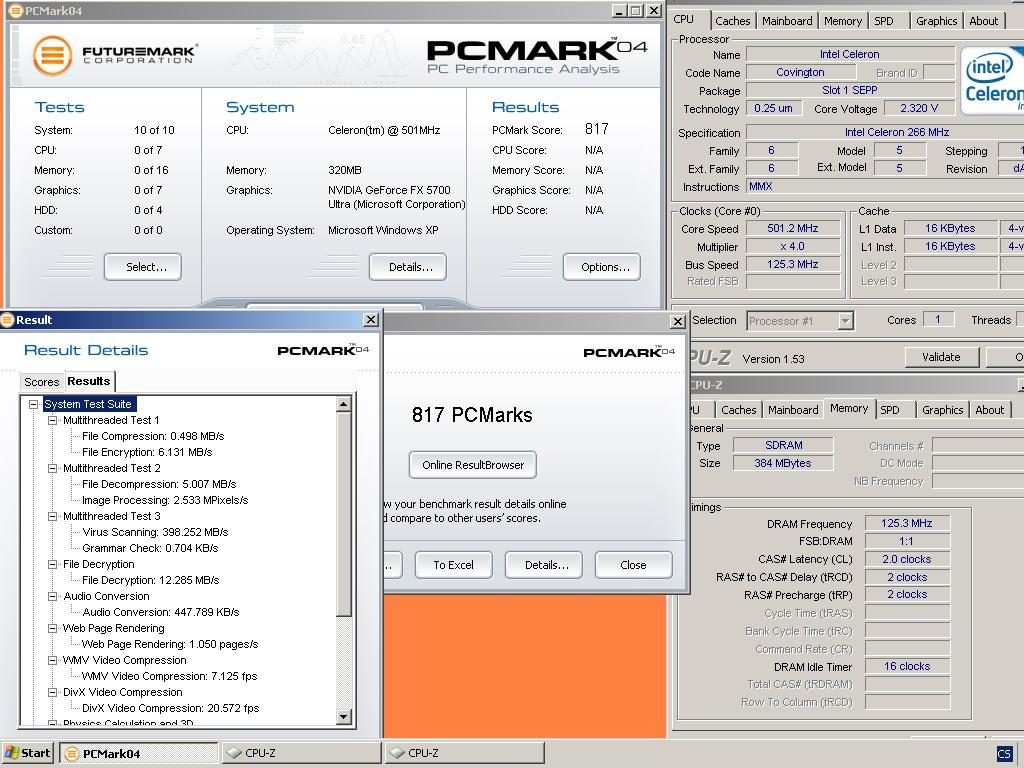The image size is (1024, 768).
Task: Open the Mainboard tab in top CPU-Z
Action: 787,21
